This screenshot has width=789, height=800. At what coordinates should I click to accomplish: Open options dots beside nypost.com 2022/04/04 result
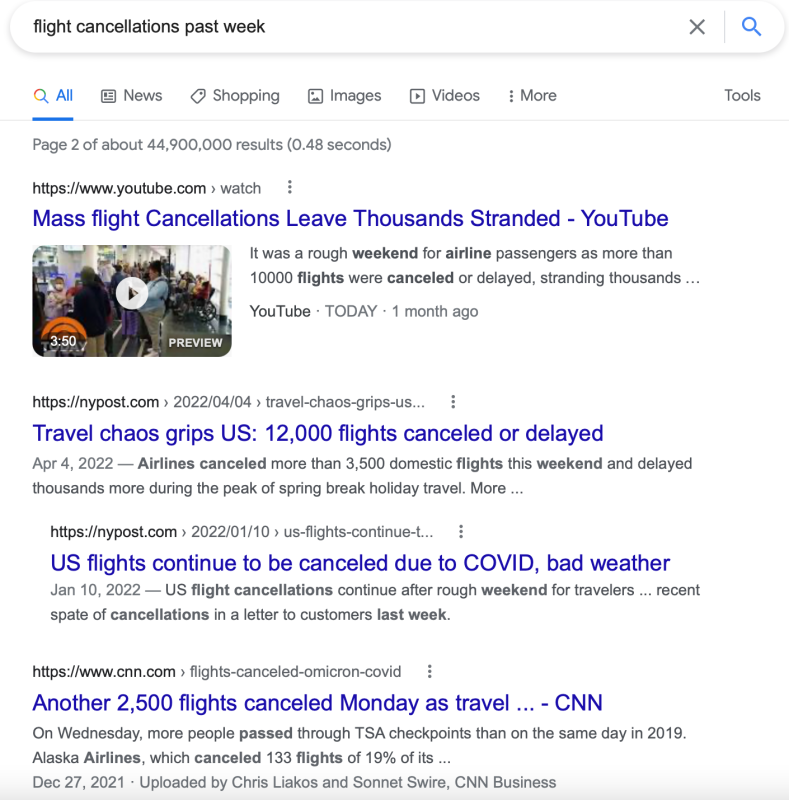pos(453,402)
